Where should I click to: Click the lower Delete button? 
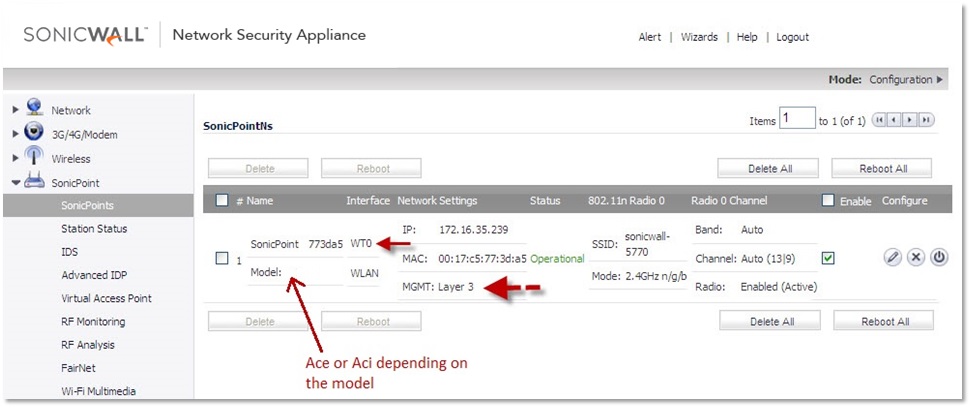[258, 321]
